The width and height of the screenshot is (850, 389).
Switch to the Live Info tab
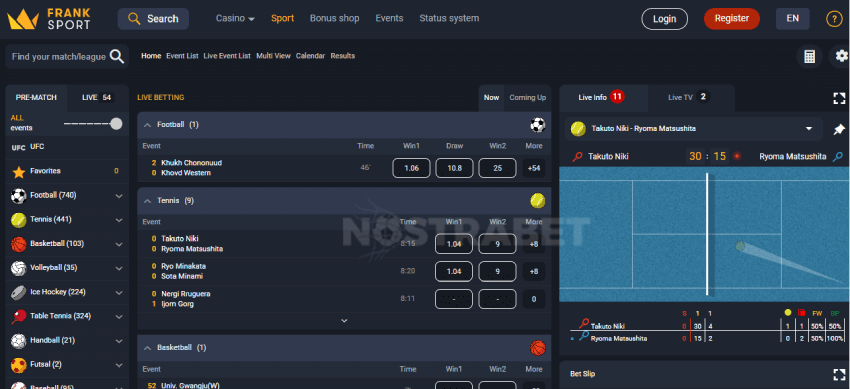(x=603, y=98)
